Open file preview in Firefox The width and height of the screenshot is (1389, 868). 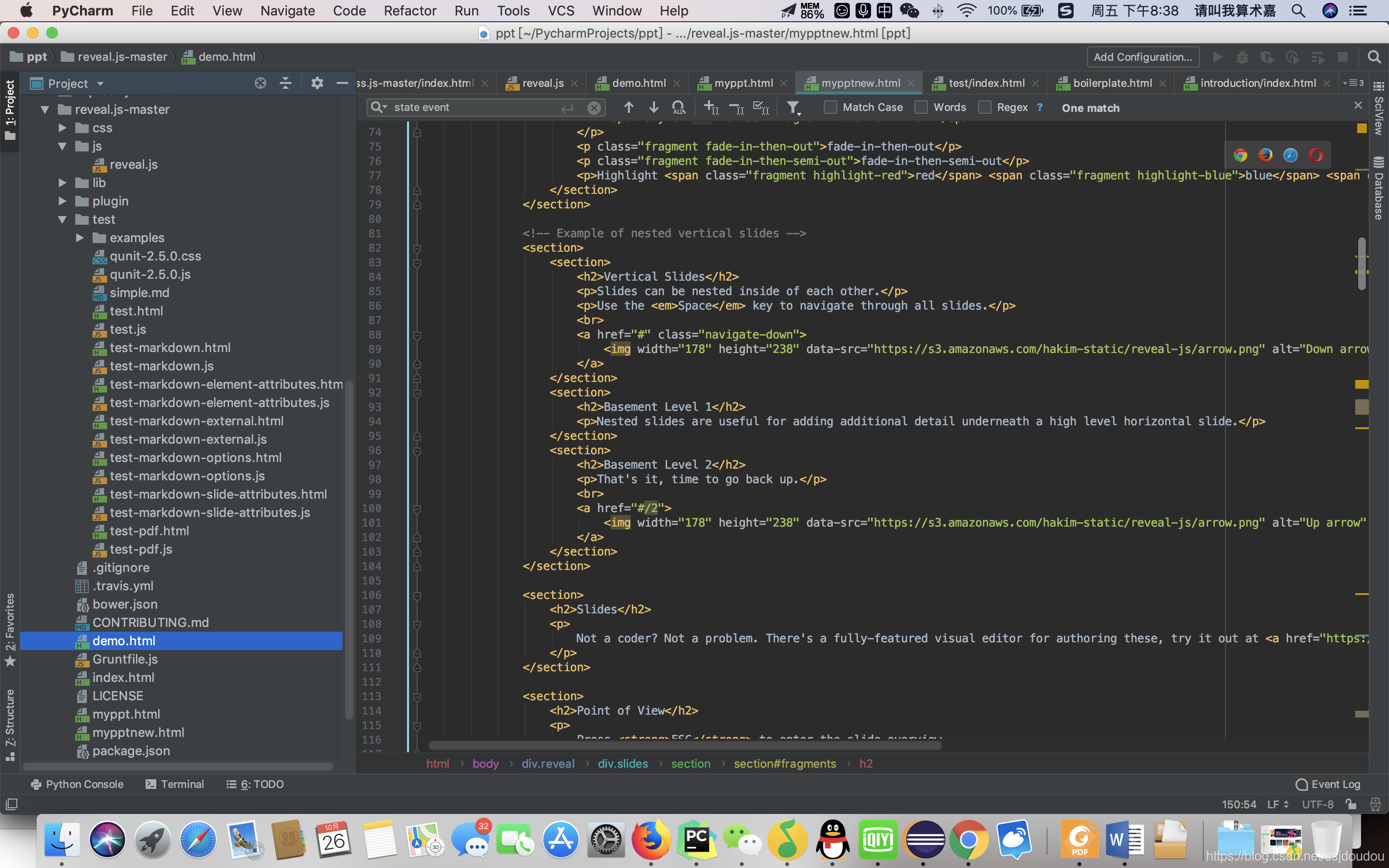[x=1267, y=155]
